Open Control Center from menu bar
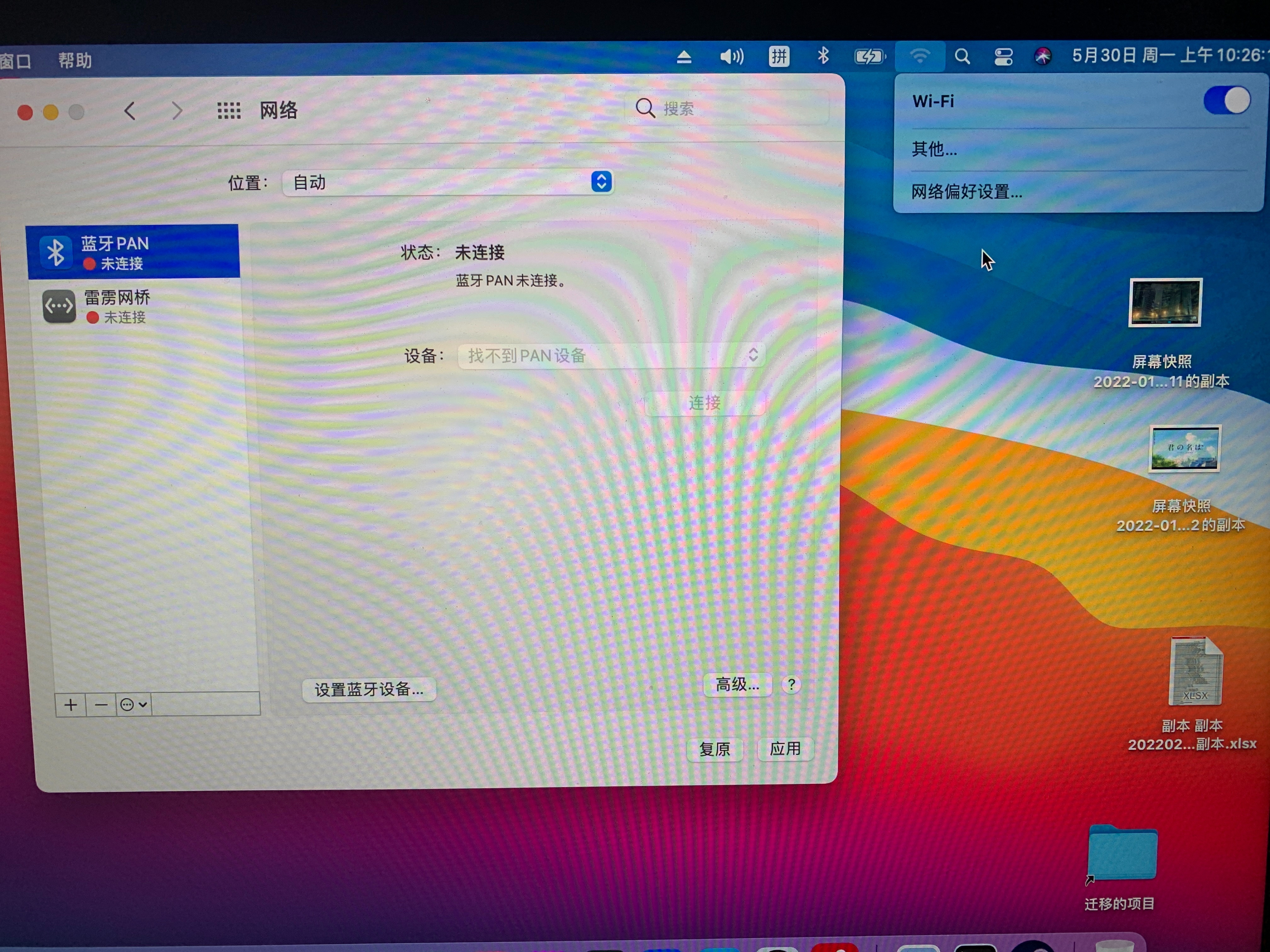1270x952 pixels. pos(1003,56)
